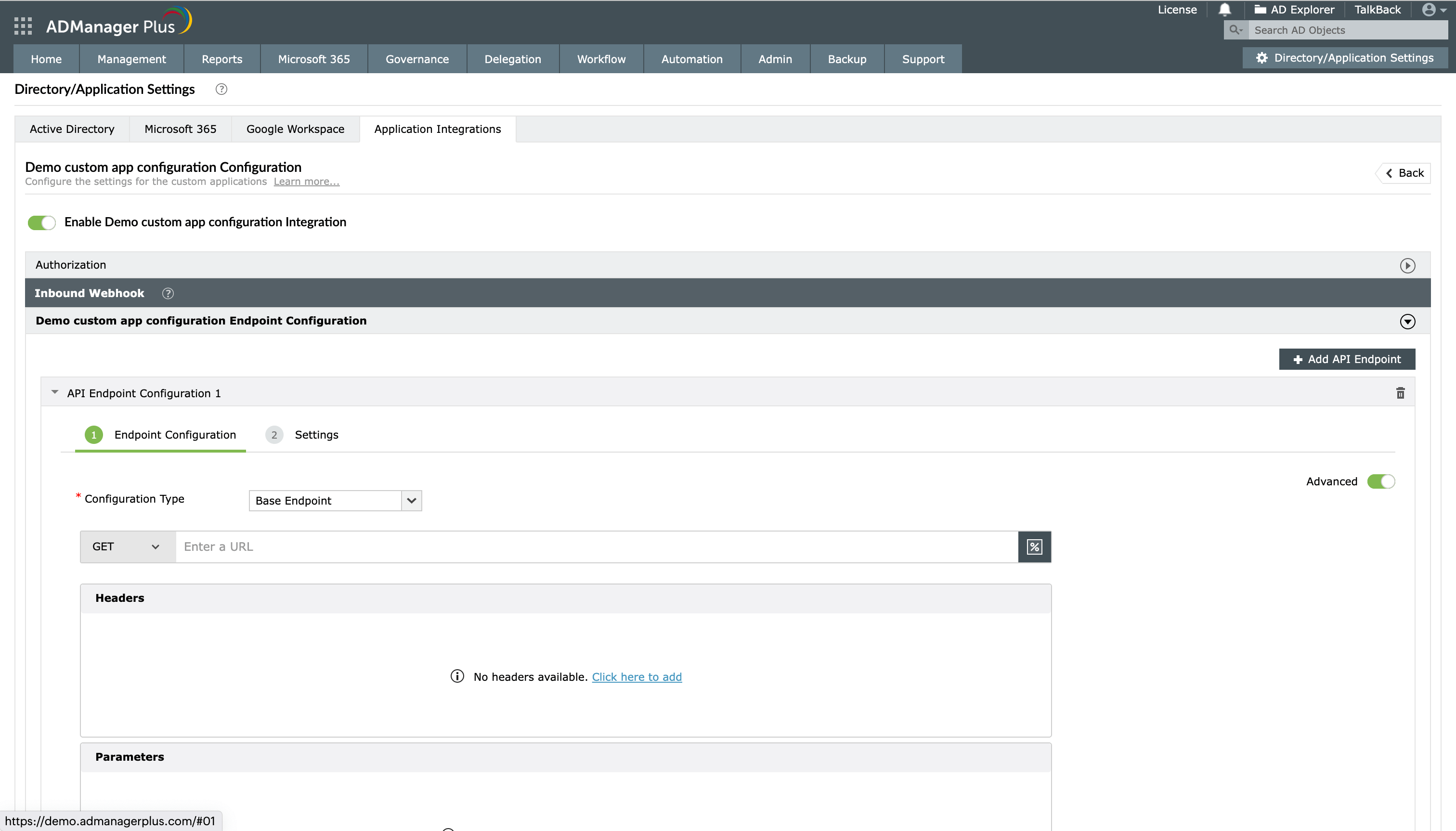The image size is (1456, 831).
Task: Click help icon beside Directory/Application Settings title
Action: (x=221, y=89)
